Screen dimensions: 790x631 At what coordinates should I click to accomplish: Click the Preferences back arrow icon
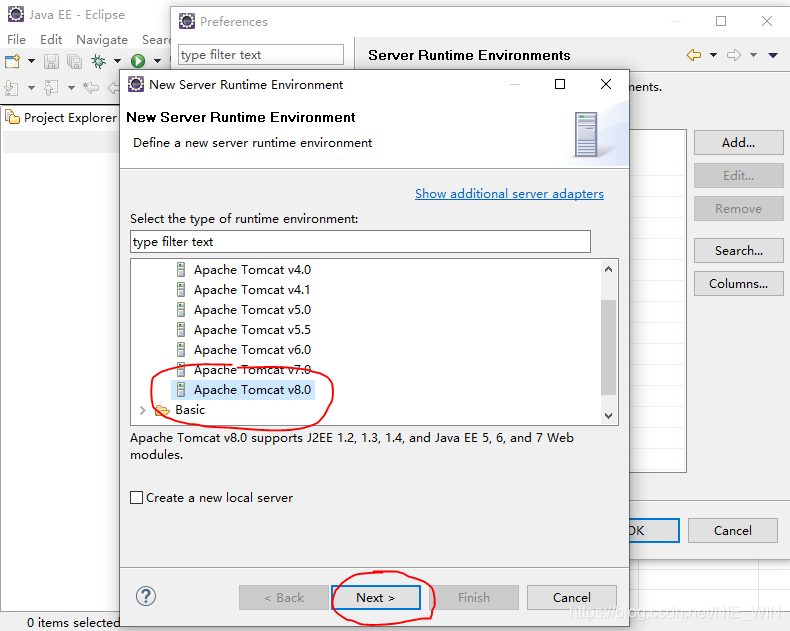click(x=694, y=54)
